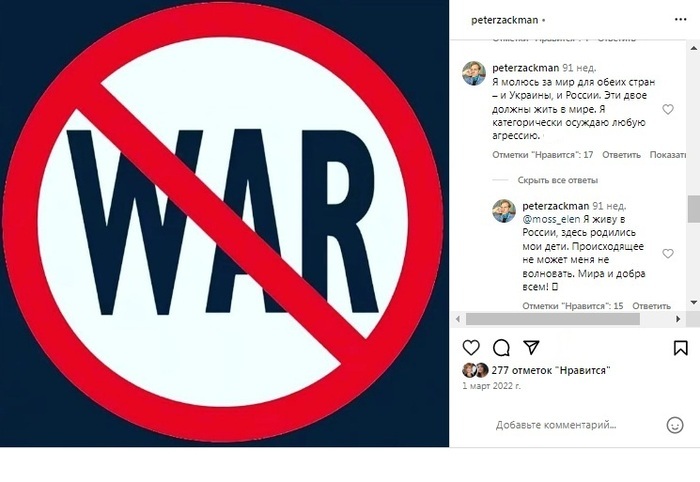Viewport: 700px width, 482px height.
Task: Like the comment about peace for both countries
Action: pos(668,109)
